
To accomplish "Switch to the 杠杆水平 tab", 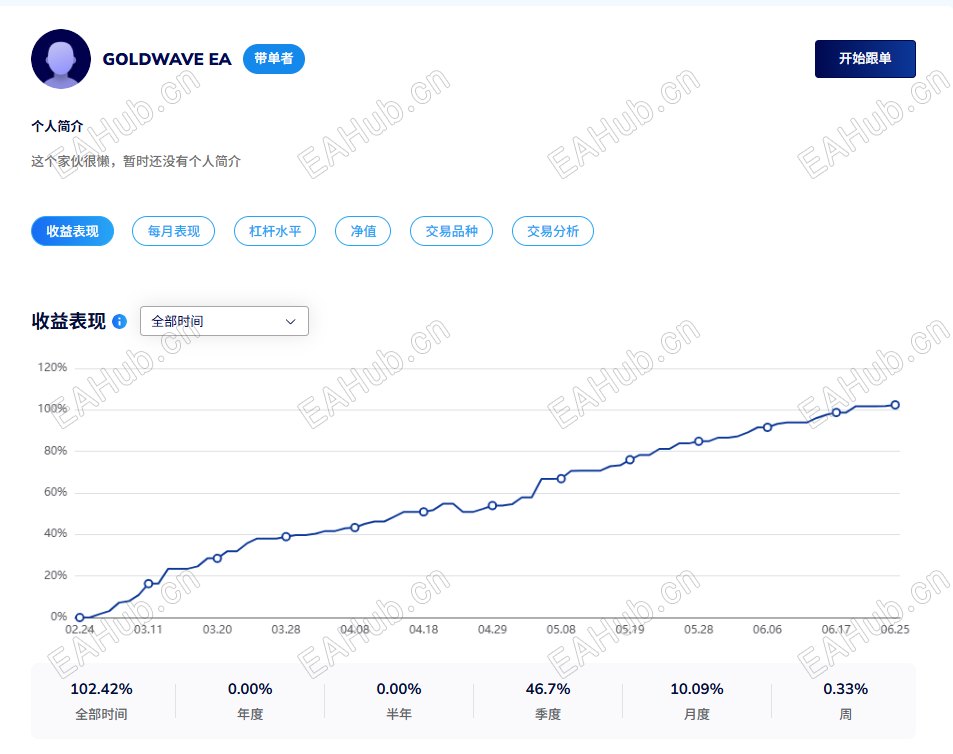I will (x=275, y=231).
